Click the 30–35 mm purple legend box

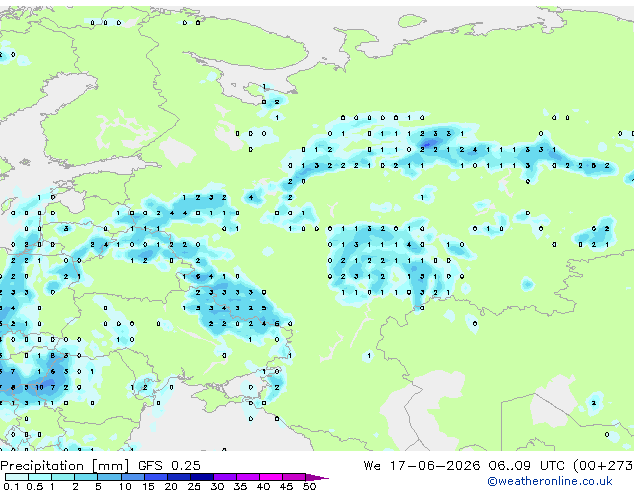click(224, 477)
